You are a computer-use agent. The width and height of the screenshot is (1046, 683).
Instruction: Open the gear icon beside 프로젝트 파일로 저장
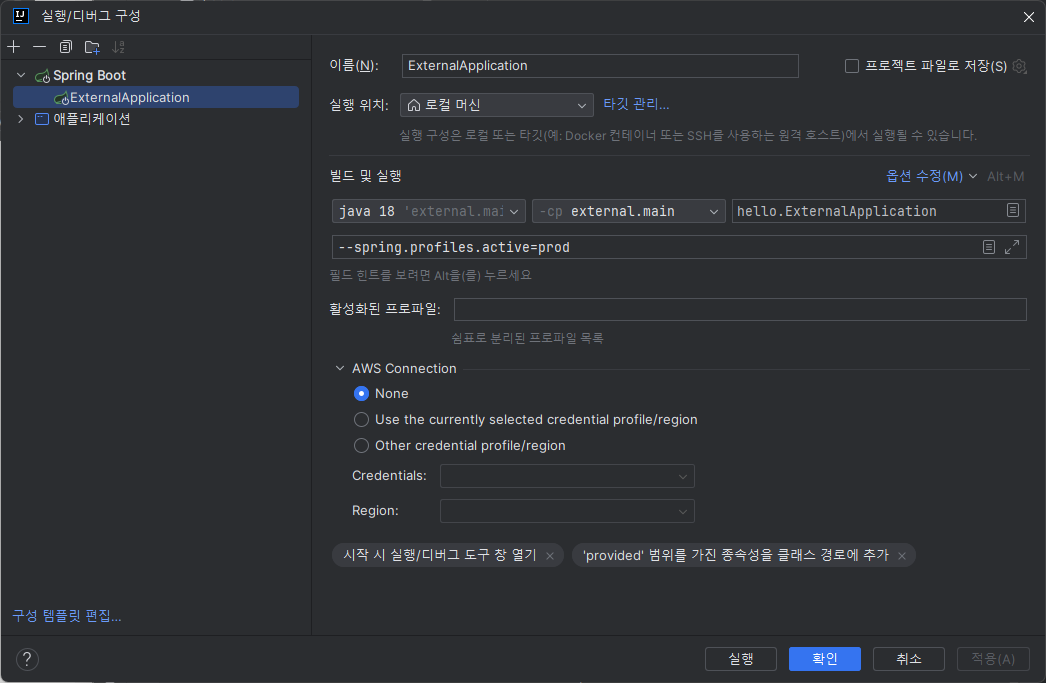(x=1019, y=66)
